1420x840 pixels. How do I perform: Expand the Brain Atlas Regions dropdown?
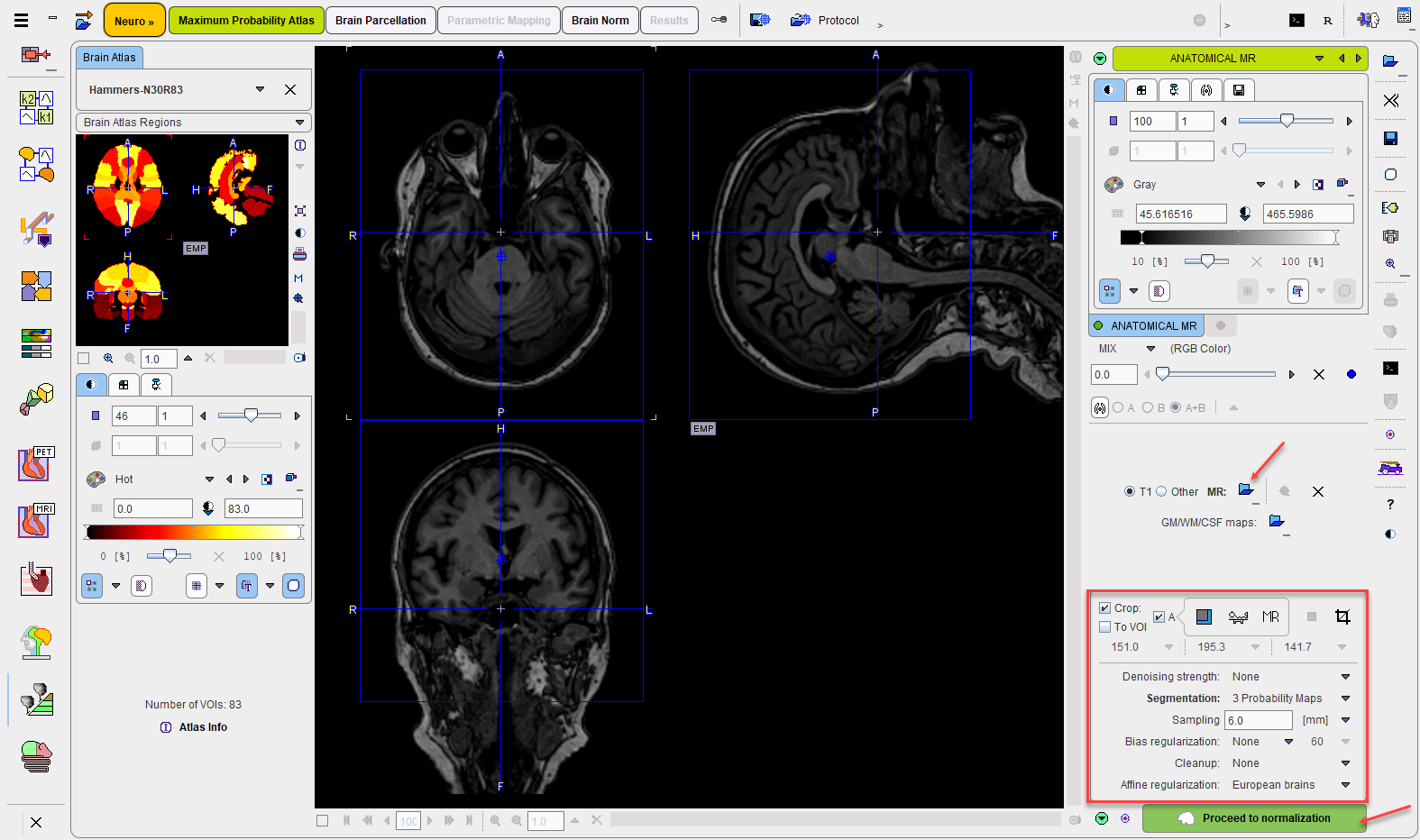tap(194, 123)
